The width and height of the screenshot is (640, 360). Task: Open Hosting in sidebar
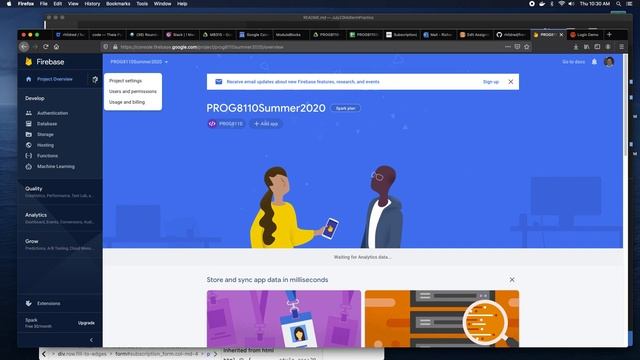45,145
